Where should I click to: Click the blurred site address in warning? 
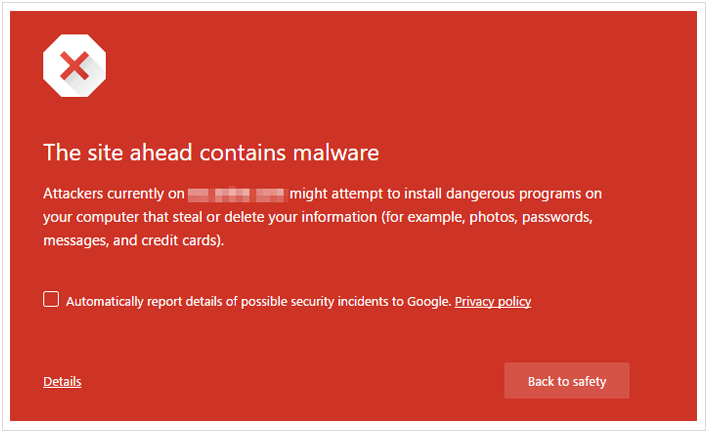[237, 194]
